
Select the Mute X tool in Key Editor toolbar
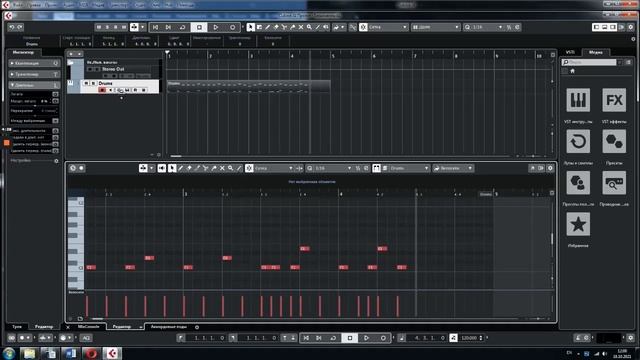coord(222,168)
